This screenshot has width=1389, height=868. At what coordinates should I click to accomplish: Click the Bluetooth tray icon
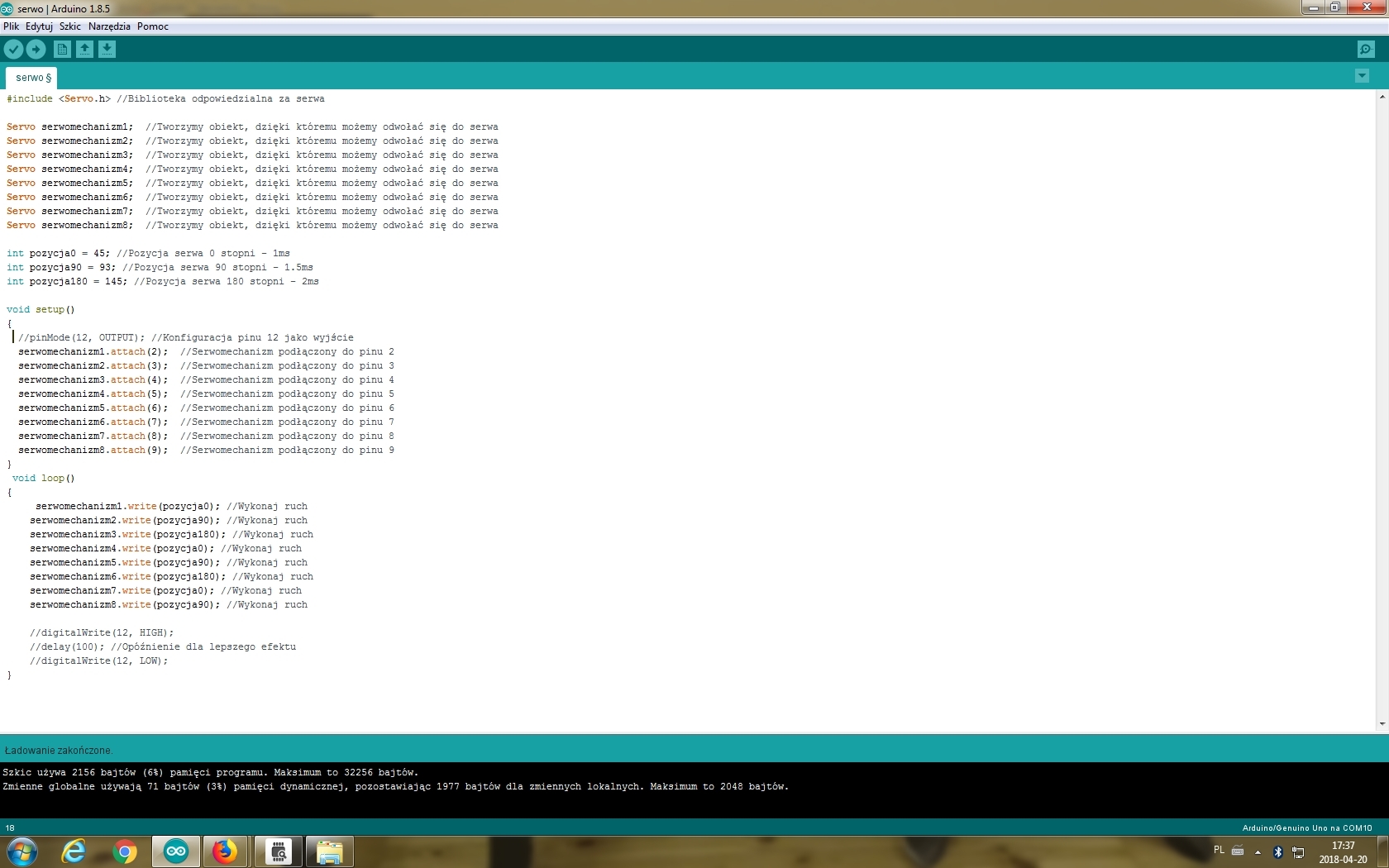(1277, 851)
